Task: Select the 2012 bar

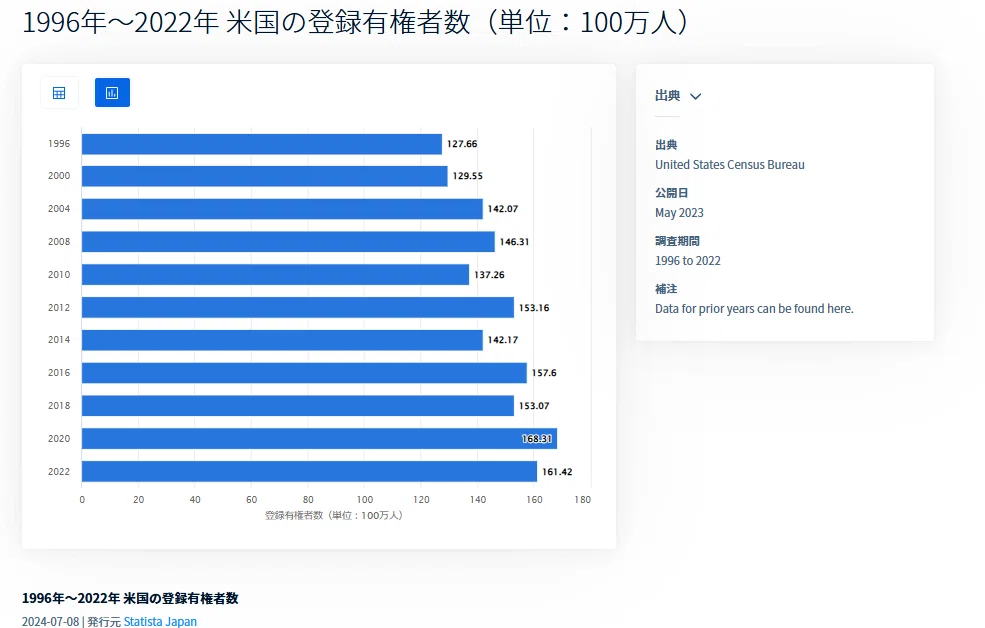Action: (298, 307)
